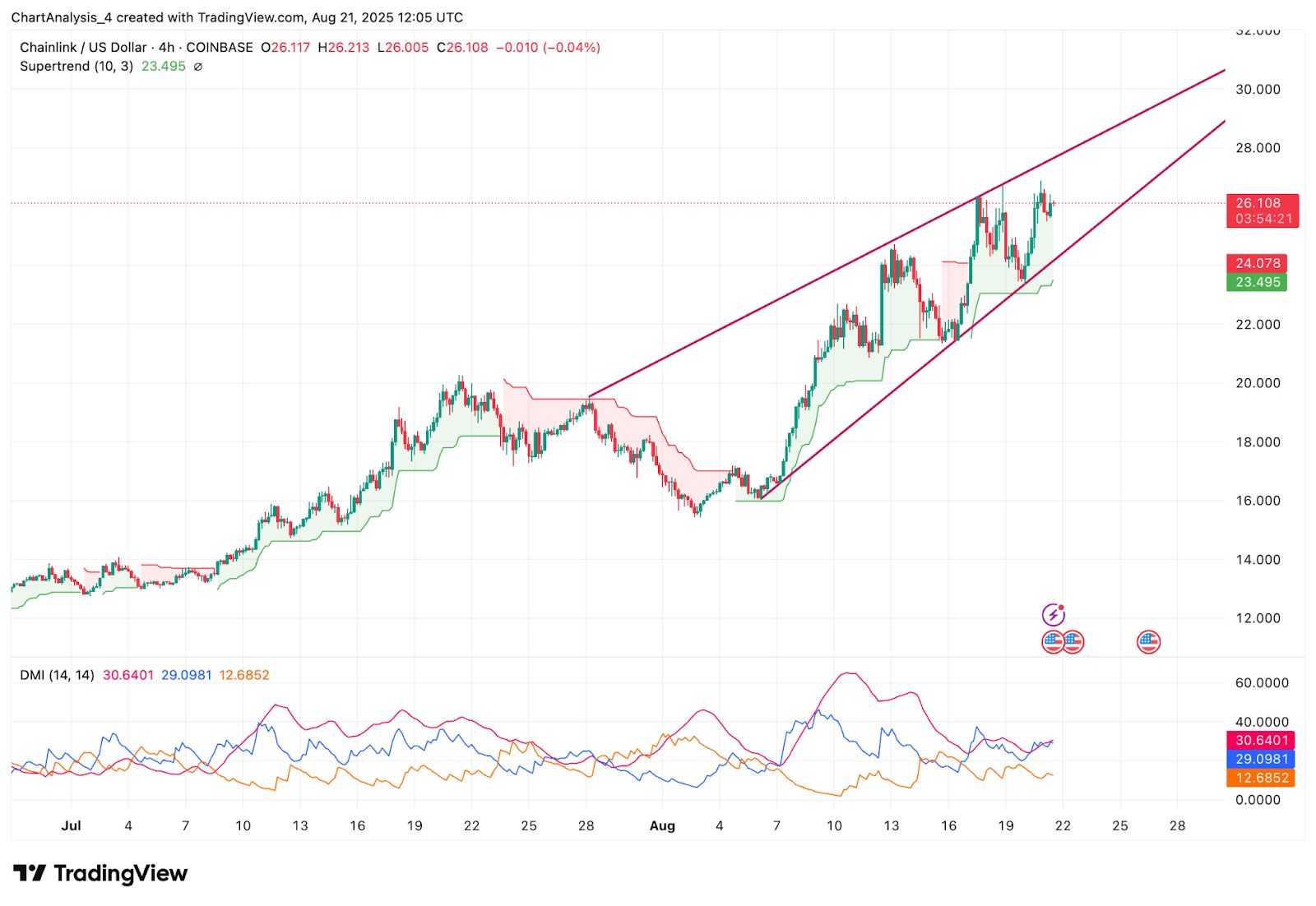Click the second overlapping US flag icon
The width and height of the screenshot is (1316, 906).
[x=1073, y=642]
